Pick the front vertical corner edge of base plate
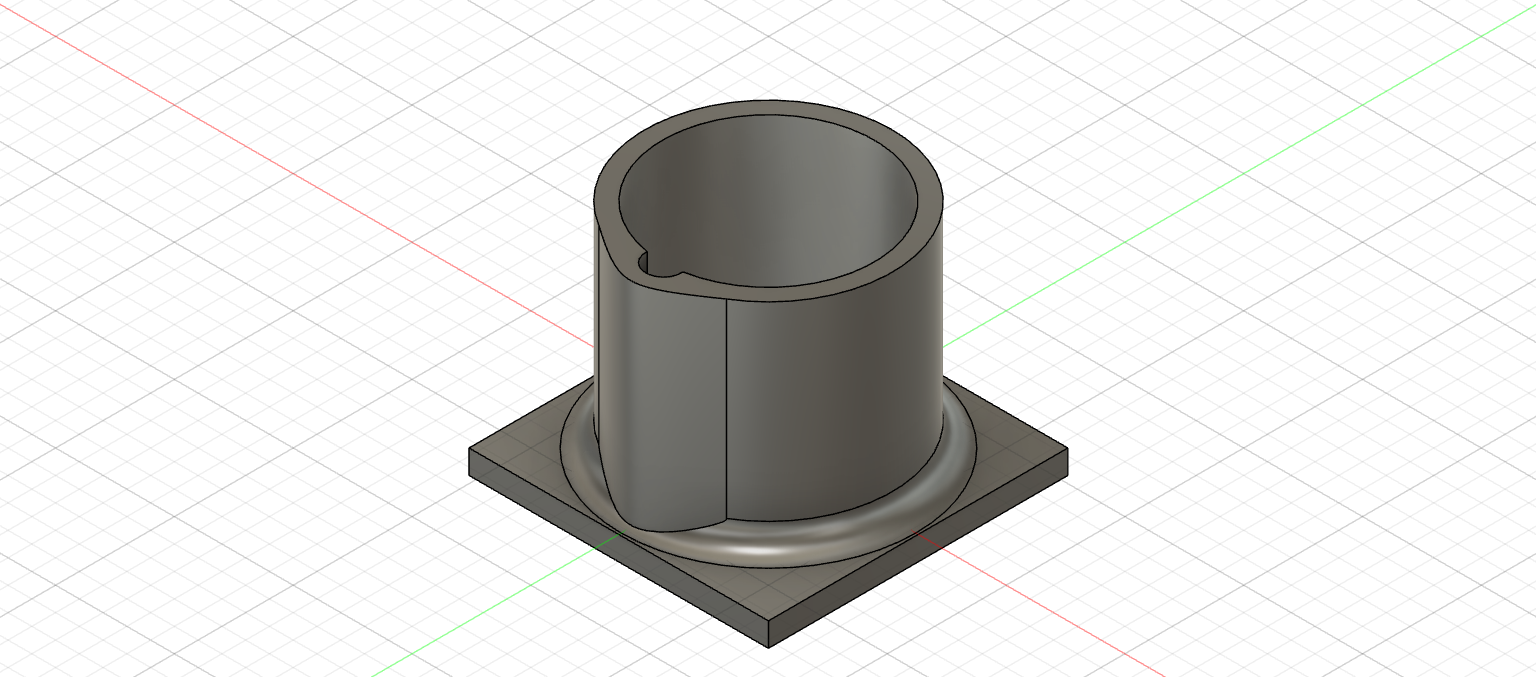1536x677 pixels. coord(769,633)
